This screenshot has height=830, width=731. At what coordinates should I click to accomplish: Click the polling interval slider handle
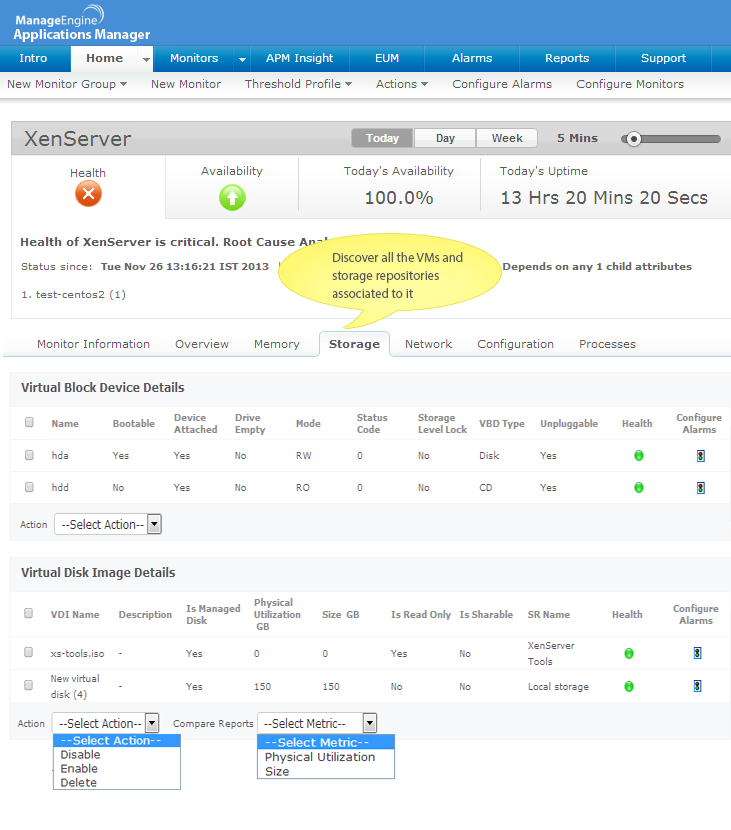tap(633, 139)
